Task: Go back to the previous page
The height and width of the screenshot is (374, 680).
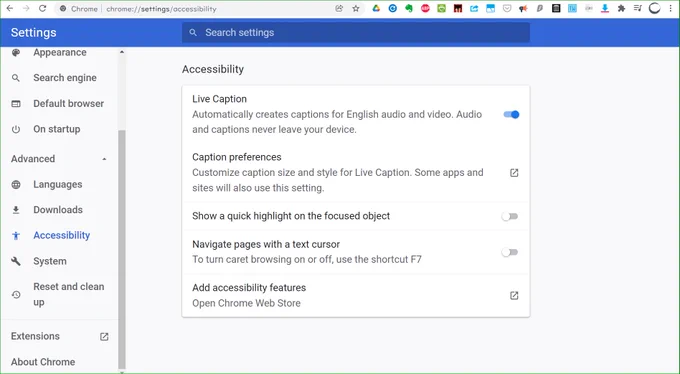Action: [x=10, y=8]
